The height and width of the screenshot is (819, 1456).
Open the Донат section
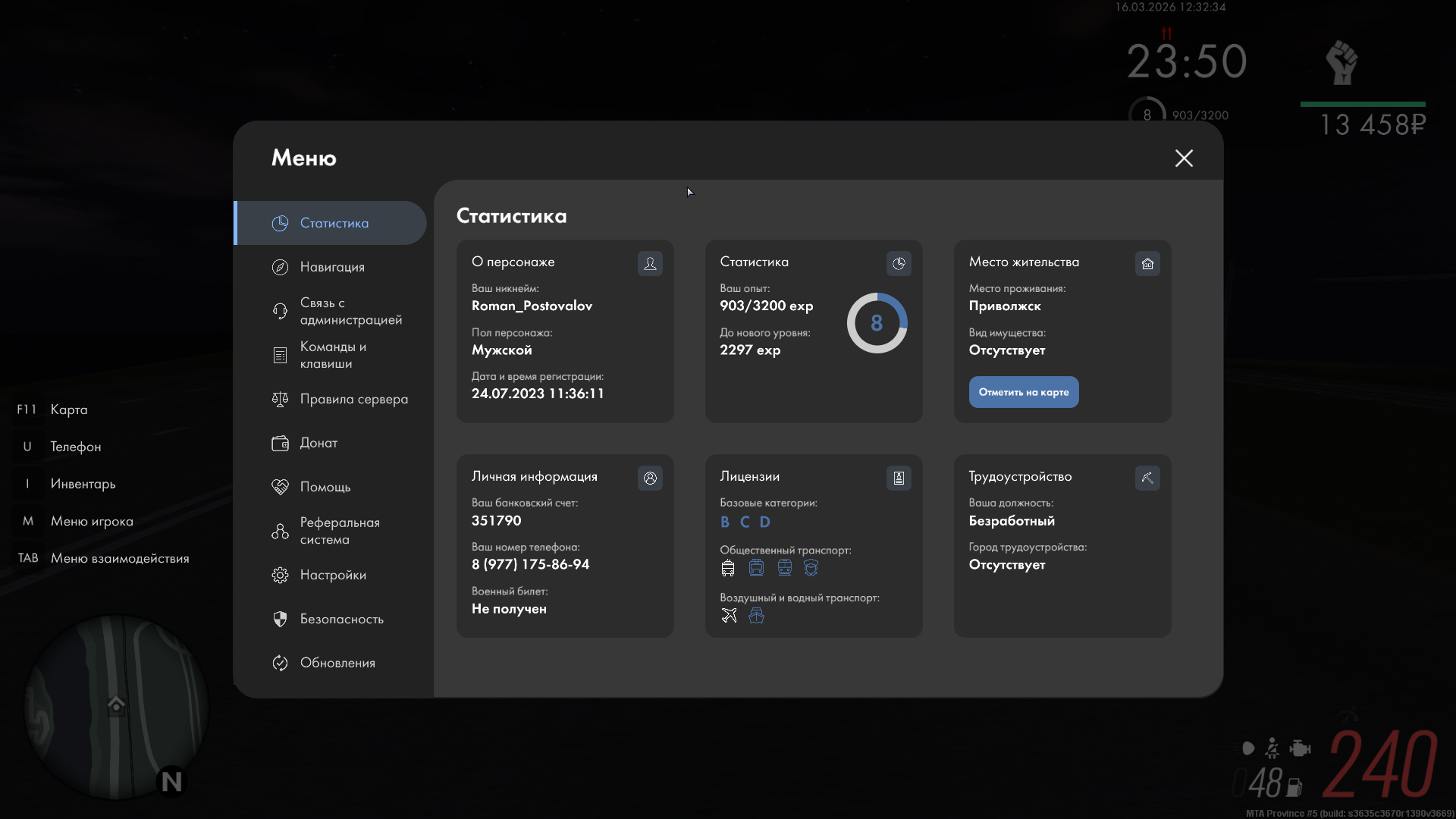pos(318,443)
